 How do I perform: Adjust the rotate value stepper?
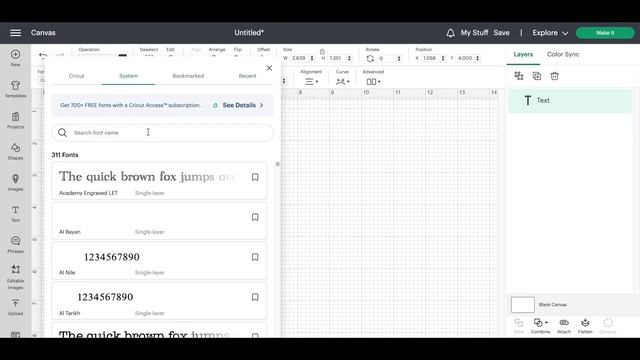(x=399, y=58)
